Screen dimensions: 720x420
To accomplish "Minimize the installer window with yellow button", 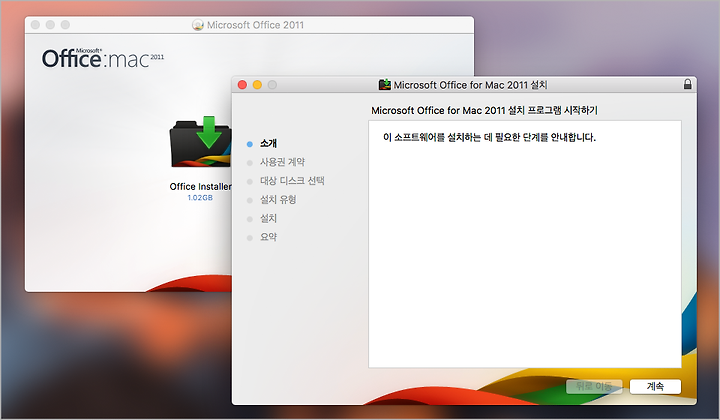I will point(257,84).
